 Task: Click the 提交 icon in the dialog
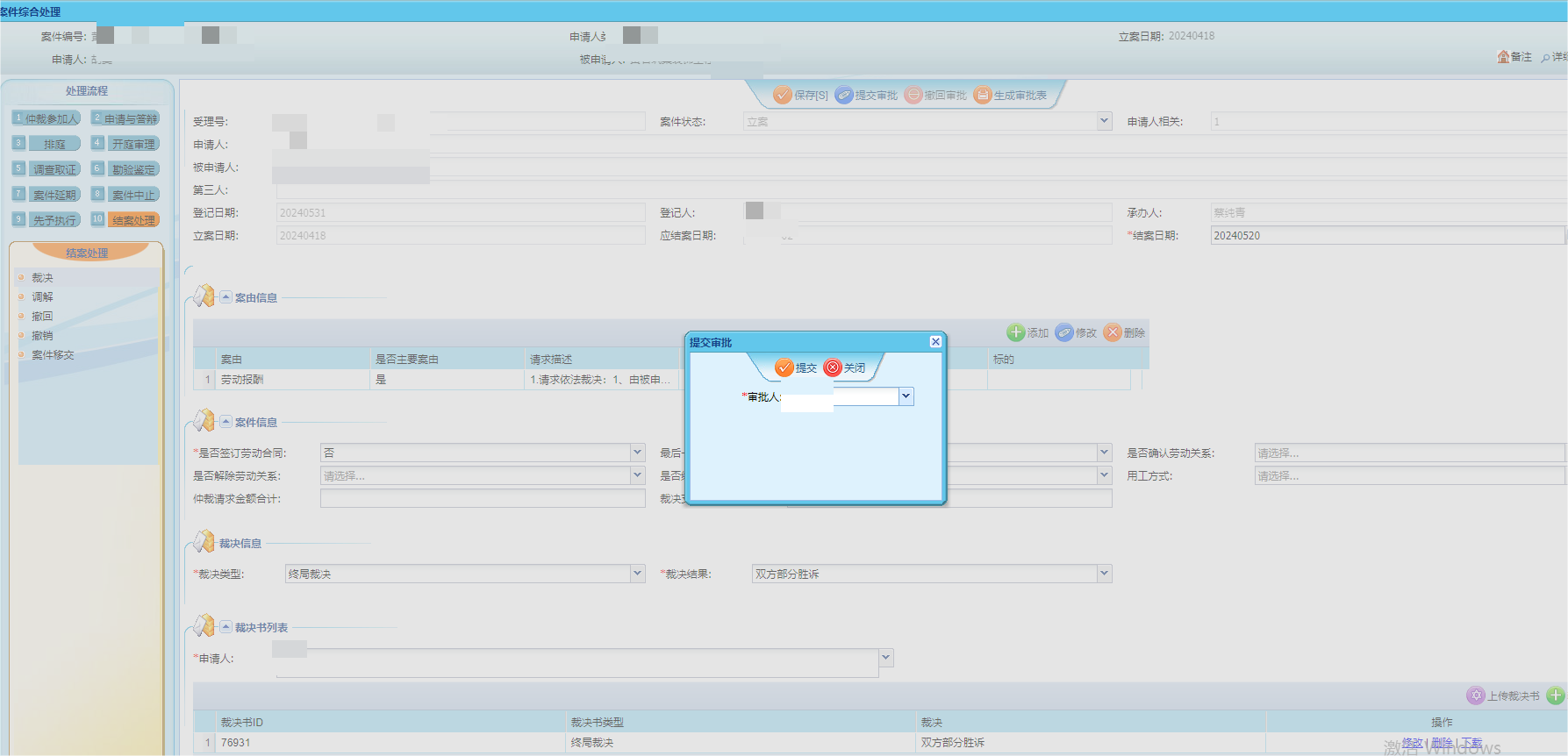[x=784, y=367]
